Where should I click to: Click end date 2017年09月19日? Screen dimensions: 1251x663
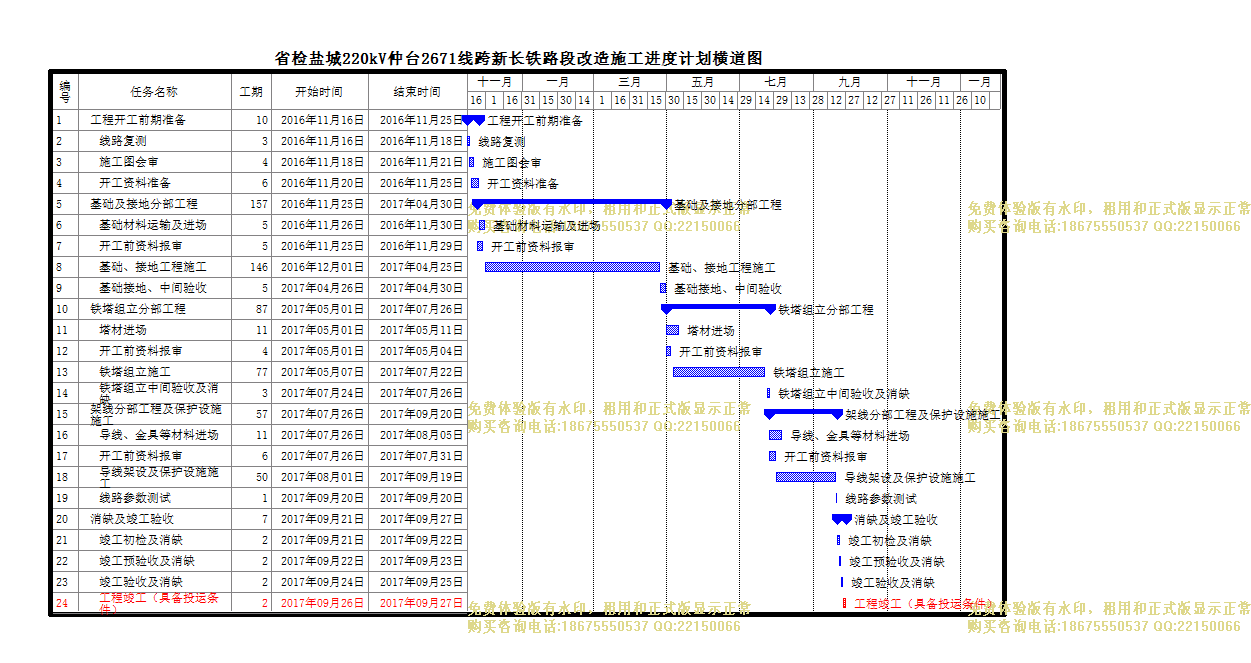point(421,477)
